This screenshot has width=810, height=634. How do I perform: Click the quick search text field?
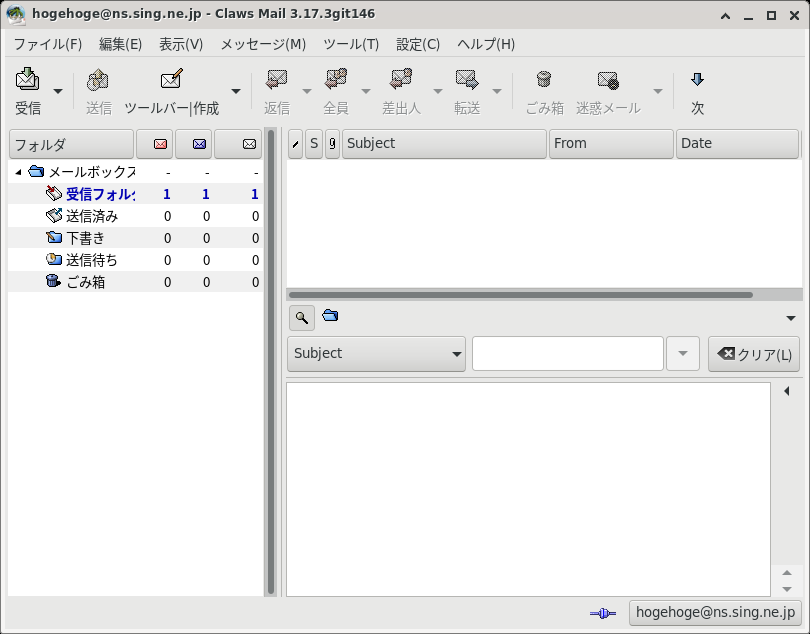coord(567,353)
